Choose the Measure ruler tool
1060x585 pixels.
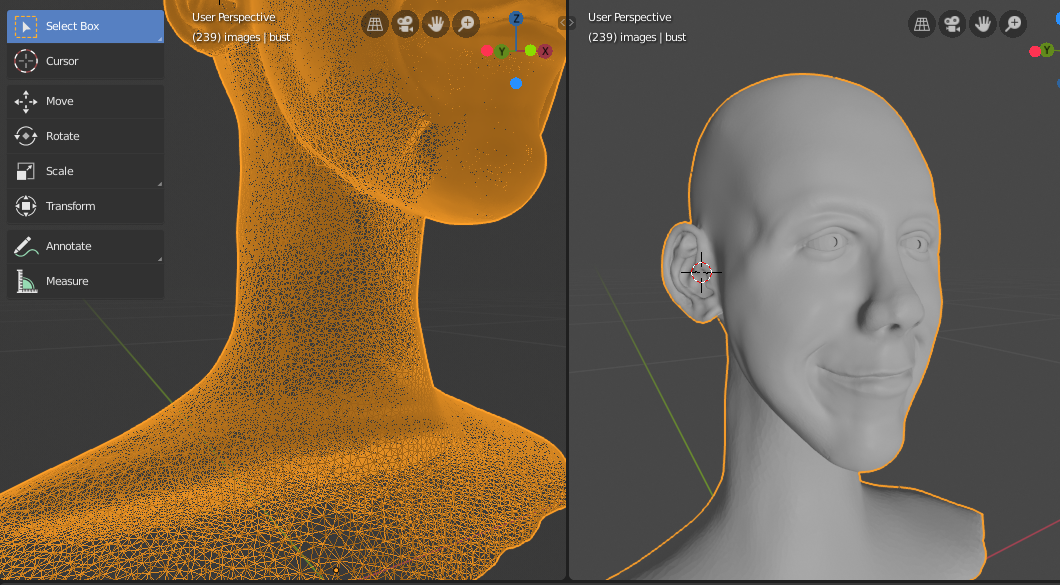pyautogui.click(x=85, y=281)
